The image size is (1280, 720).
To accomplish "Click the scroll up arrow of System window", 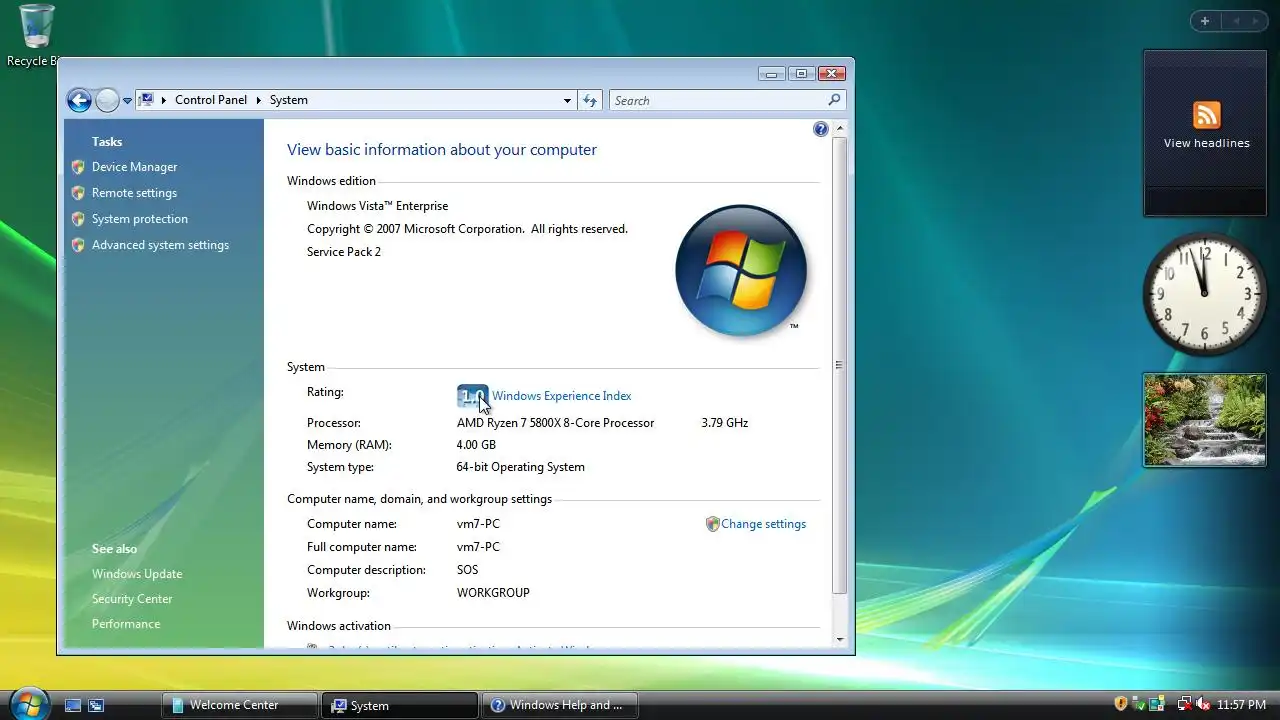I will click(840, 128).
